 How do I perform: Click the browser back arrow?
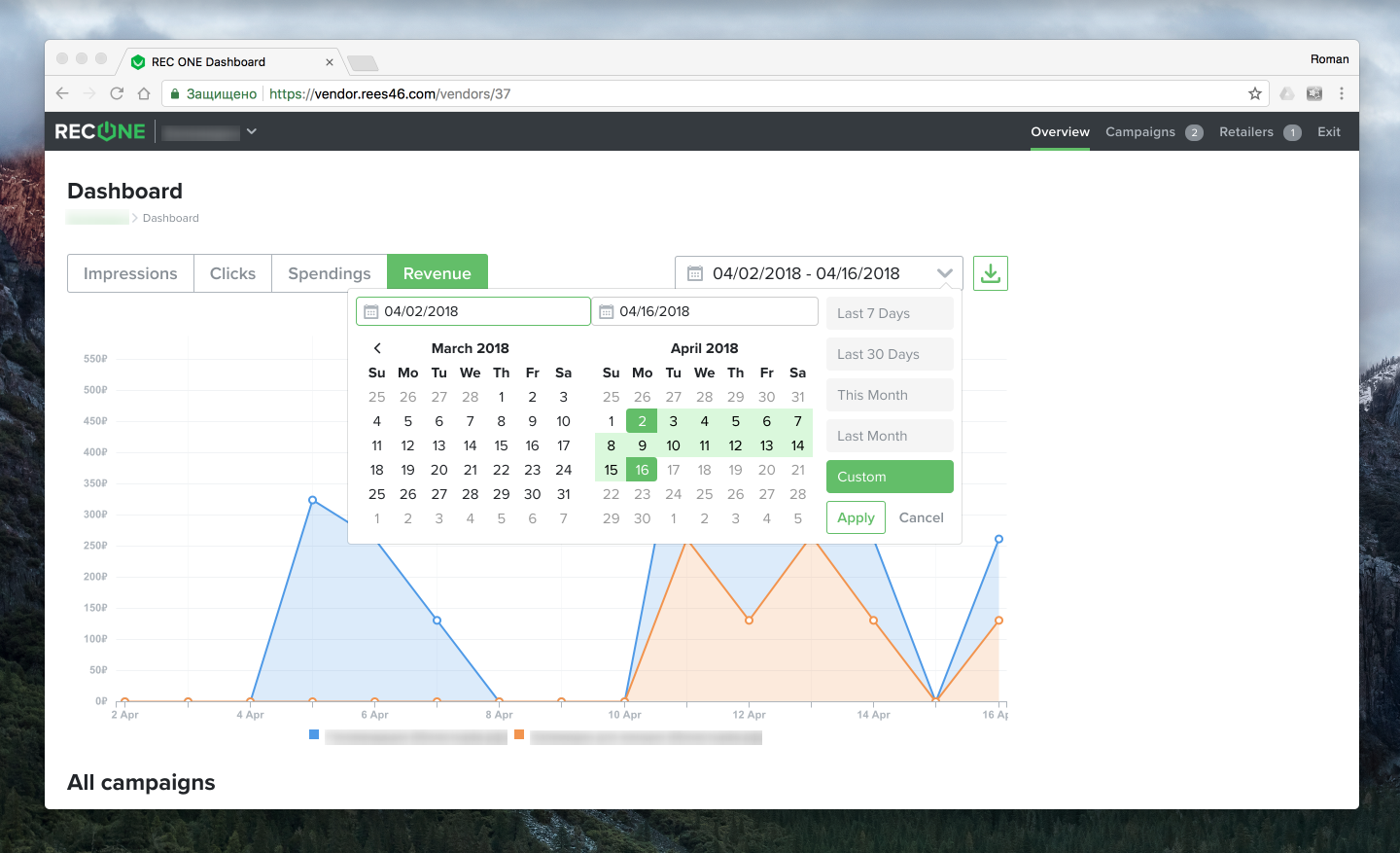click(62, 93)
